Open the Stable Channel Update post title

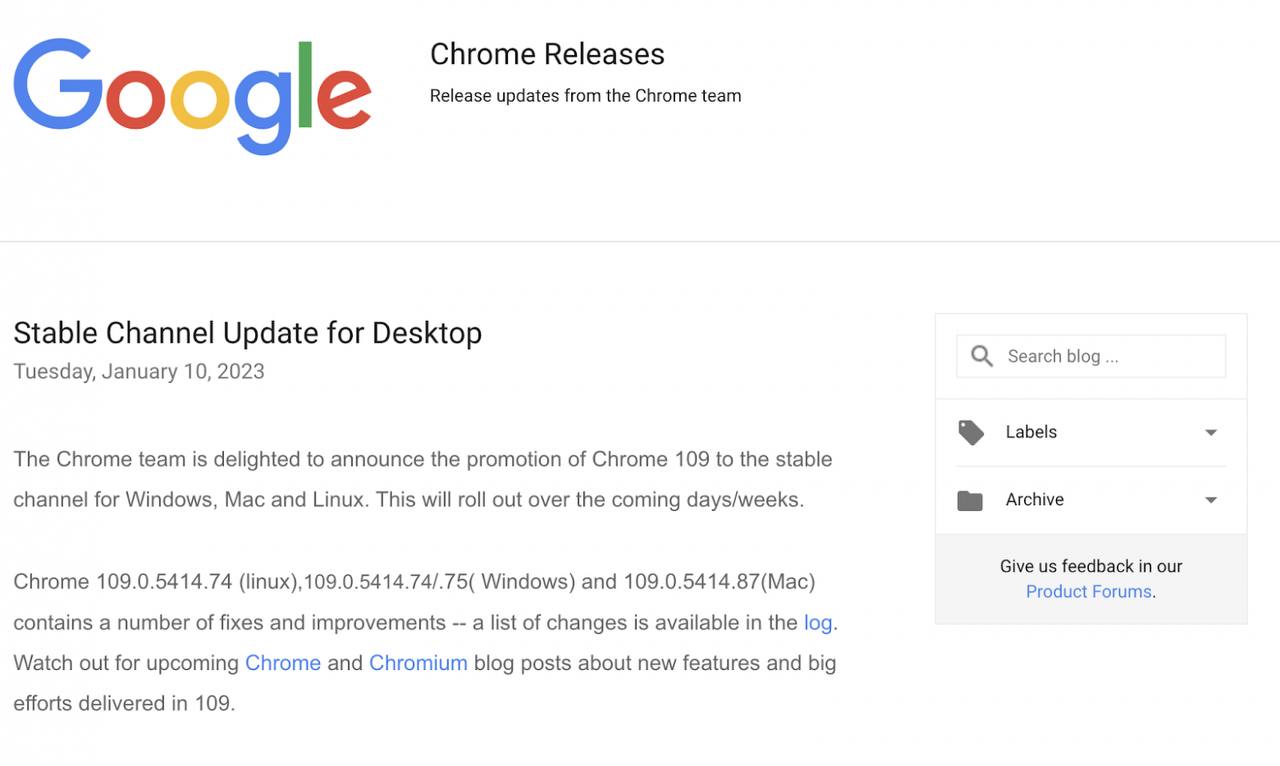[x=247, y=332]
